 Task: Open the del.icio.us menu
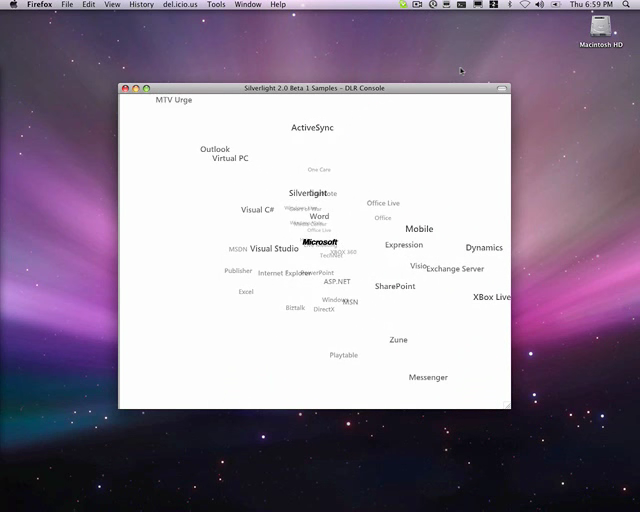click(180, 4)
